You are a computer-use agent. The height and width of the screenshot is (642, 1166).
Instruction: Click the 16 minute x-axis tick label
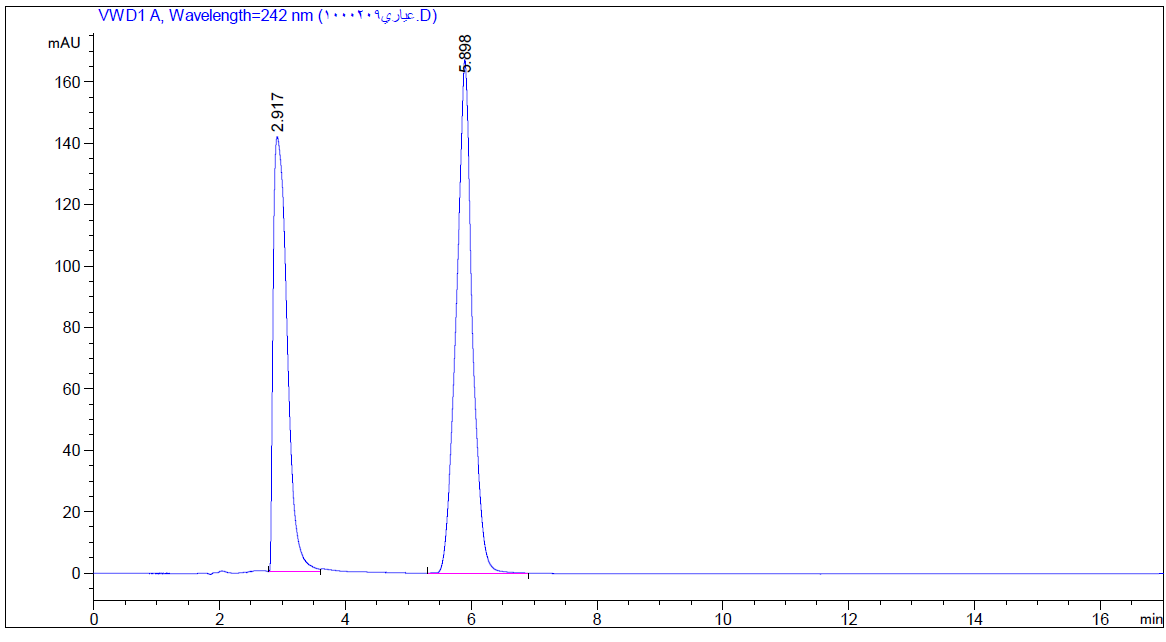click(x=1100, y=619)
